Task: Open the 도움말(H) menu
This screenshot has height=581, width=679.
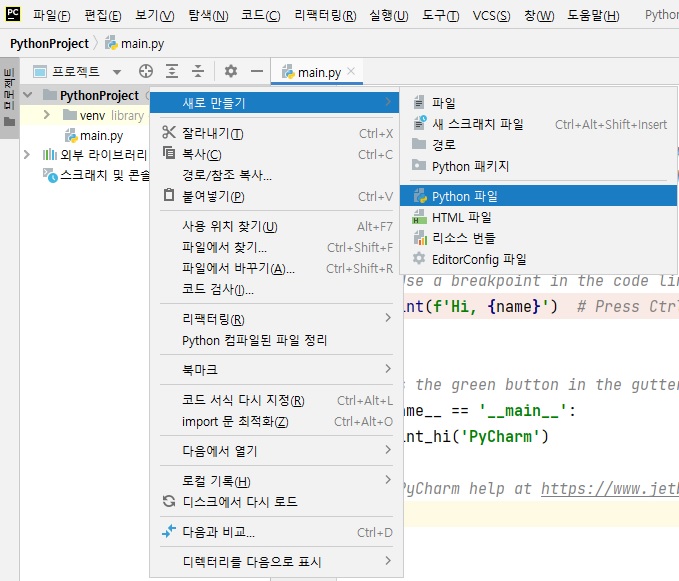Action: 593,16
